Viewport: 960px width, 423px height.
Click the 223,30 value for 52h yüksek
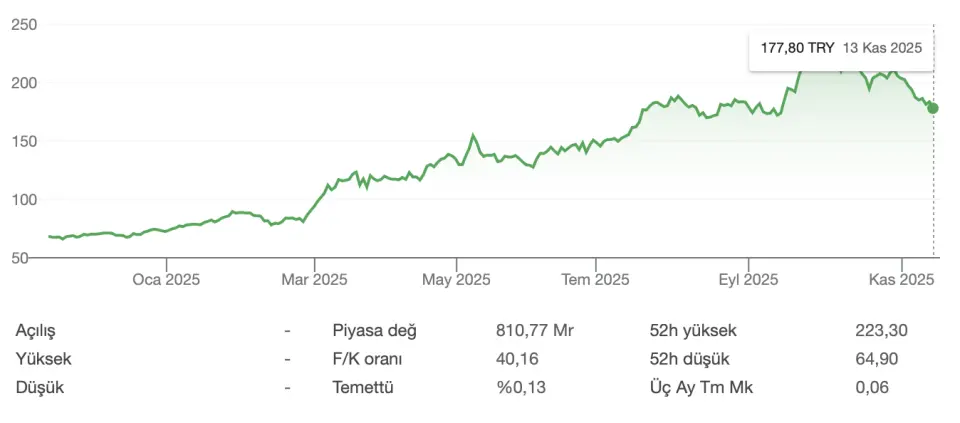click(881, 330)
